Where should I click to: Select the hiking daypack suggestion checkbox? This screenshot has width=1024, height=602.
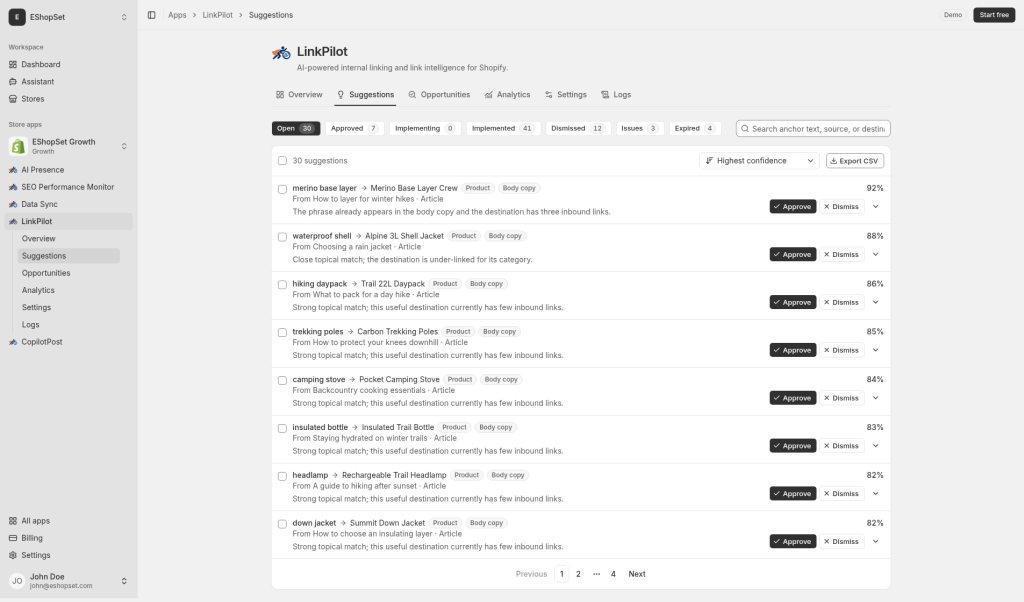(x=282, y=285)
